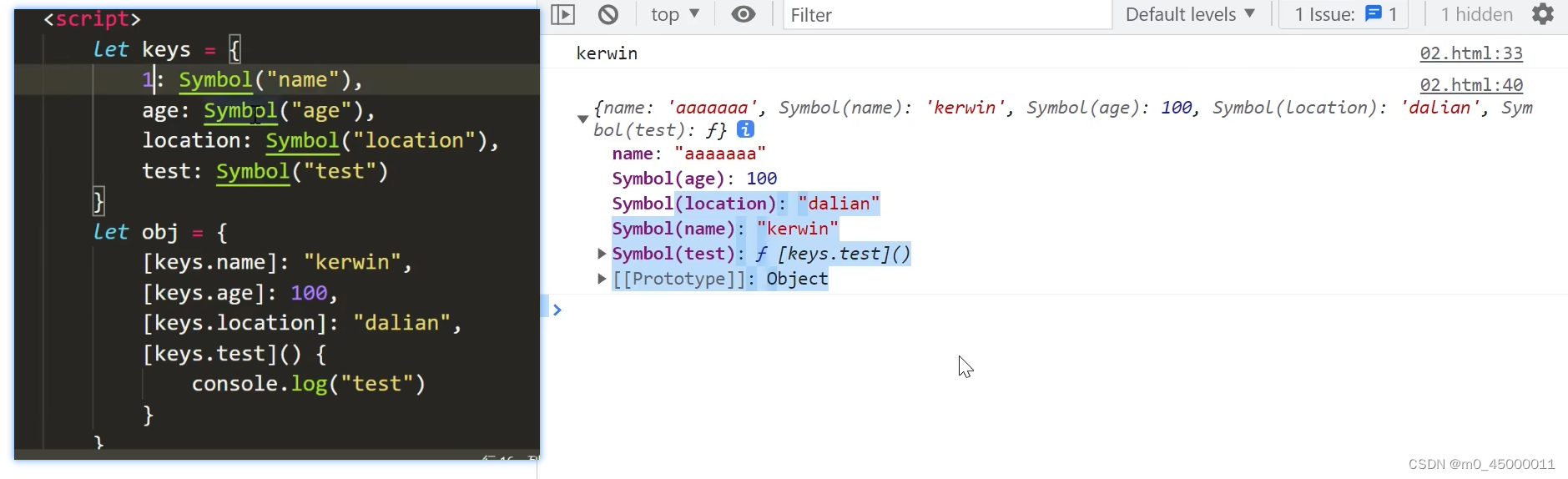The height and width of the screenshot is (479, 1568).
Task: Click the 1 hidden messages label
Action: tap(1476, 14)
